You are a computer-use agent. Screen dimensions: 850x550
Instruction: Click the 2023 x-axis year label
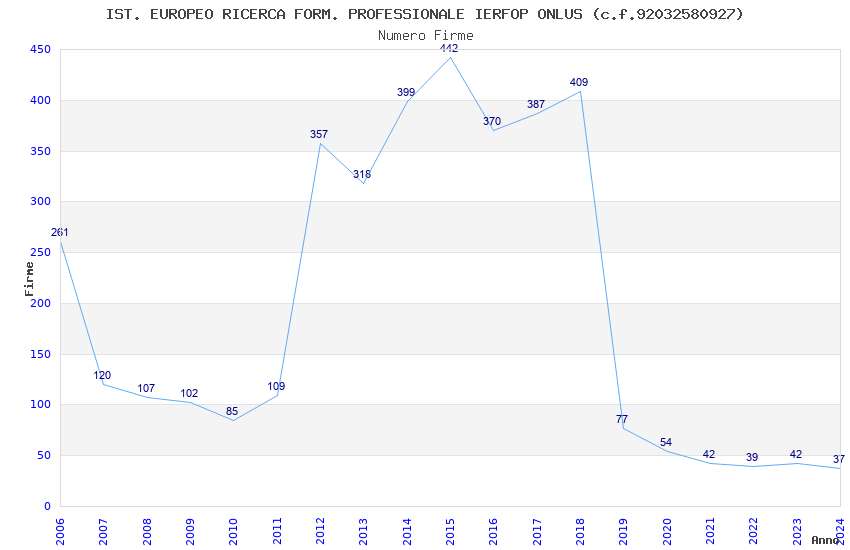[x=797, y=532]
